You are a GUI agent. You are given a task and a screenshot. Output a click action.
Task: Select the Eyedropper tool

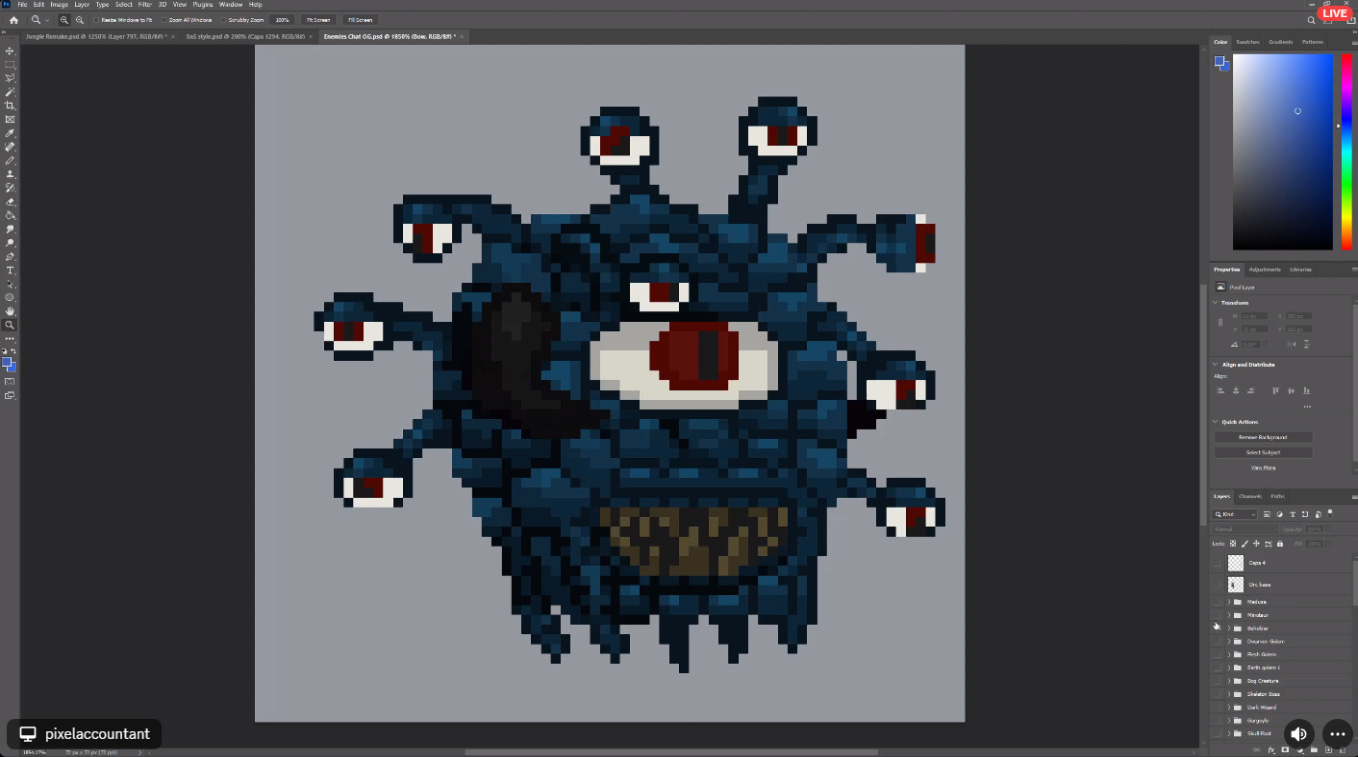(10, 133)
